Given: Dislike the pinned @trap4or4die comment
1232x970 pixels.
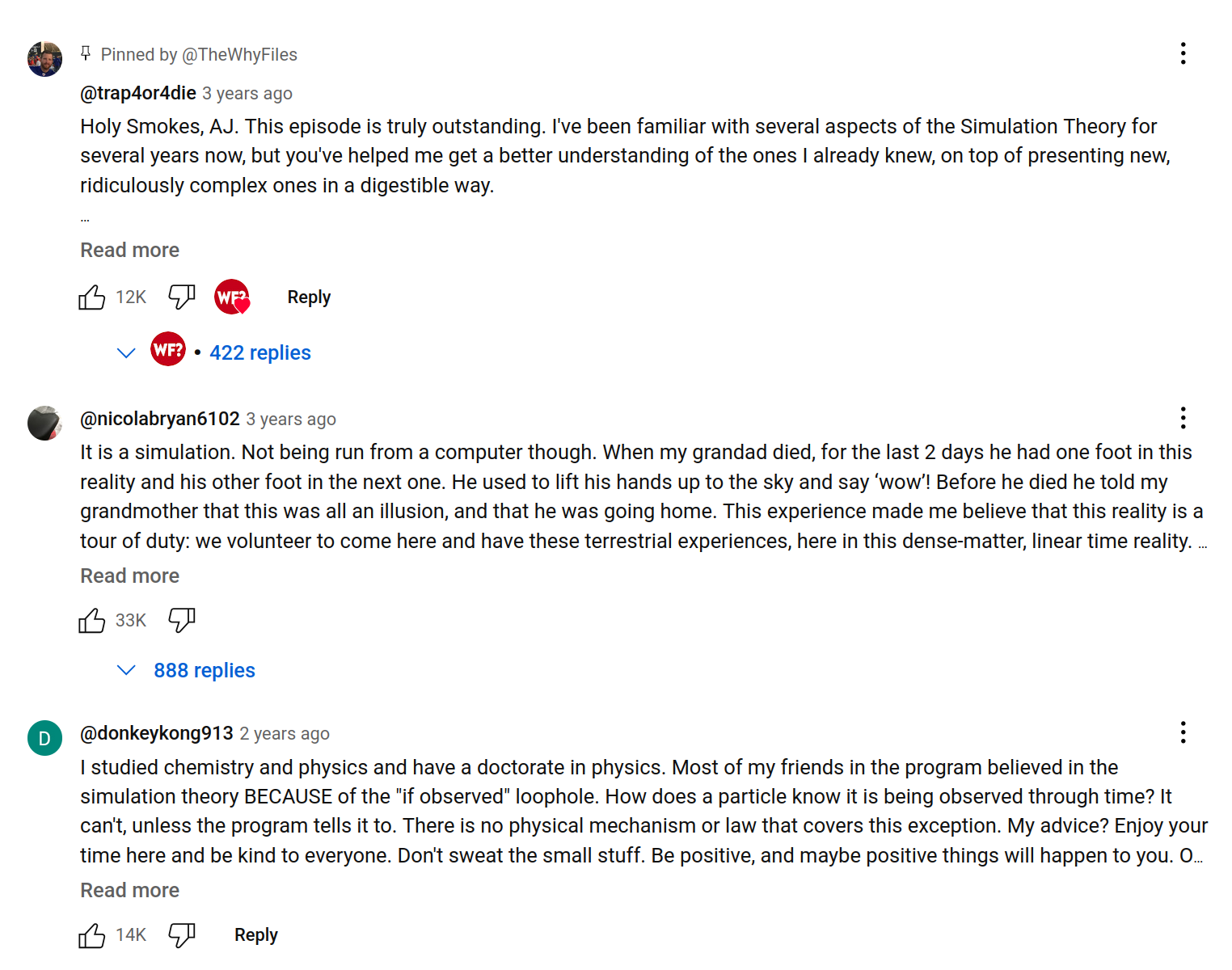Looking at the screenshot, I should [x=182, y=297].
